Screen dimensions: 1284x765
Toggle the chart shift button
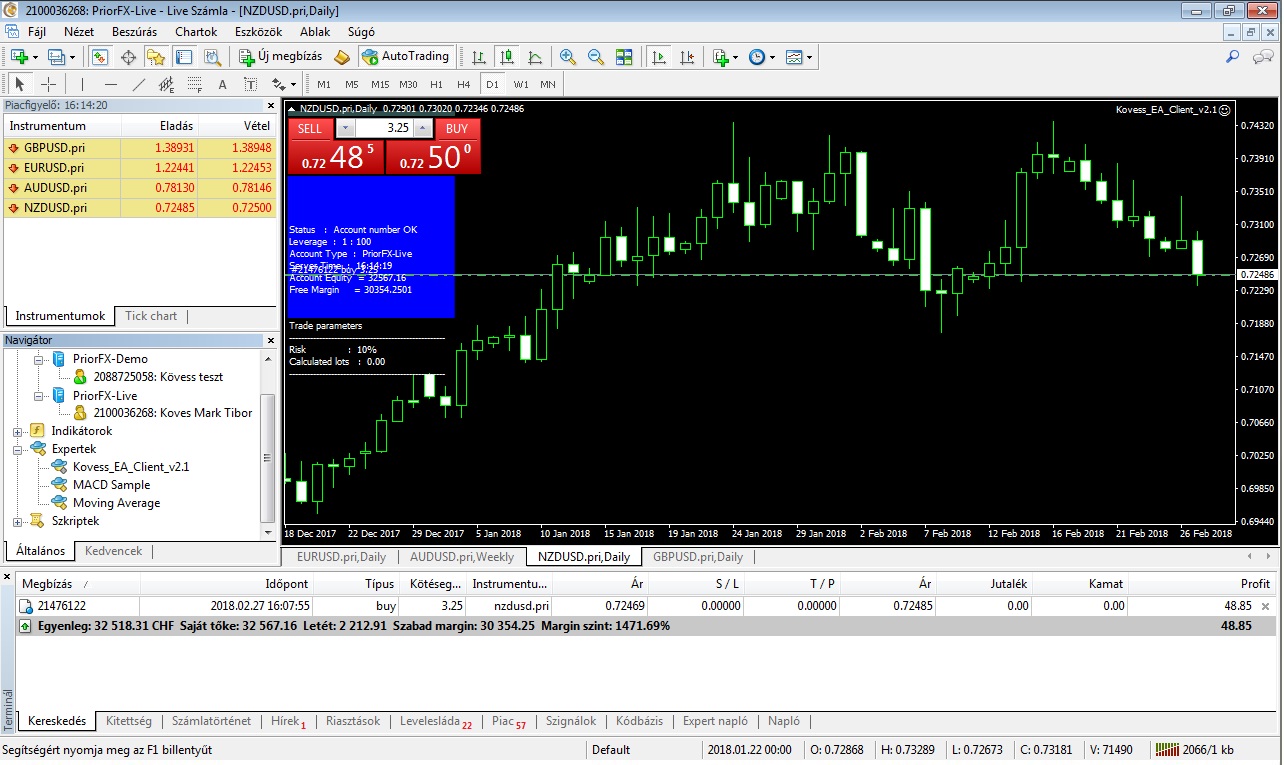click(685, 57)
